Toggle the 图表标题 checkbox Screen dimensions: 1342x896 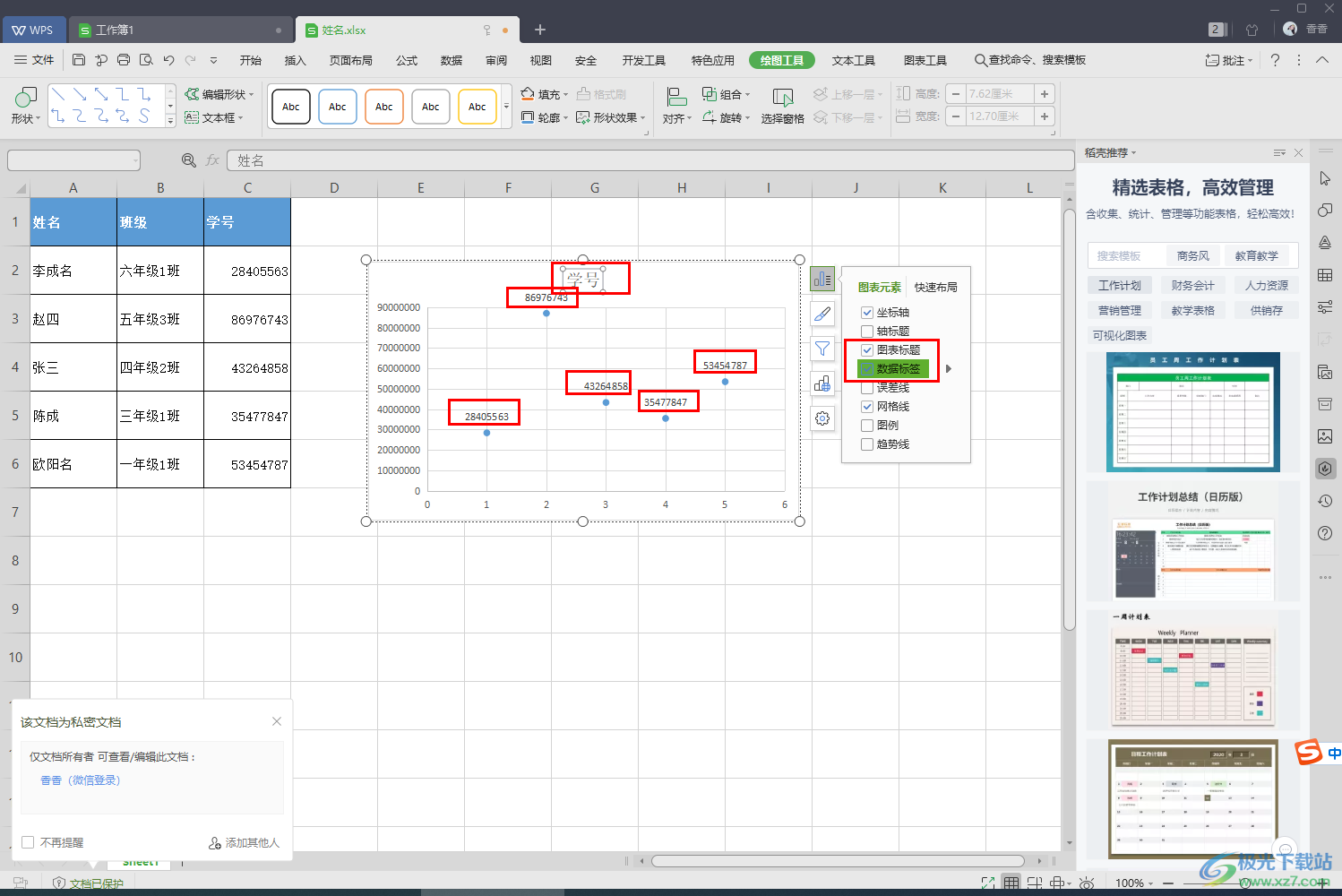(x=867, y=350)
